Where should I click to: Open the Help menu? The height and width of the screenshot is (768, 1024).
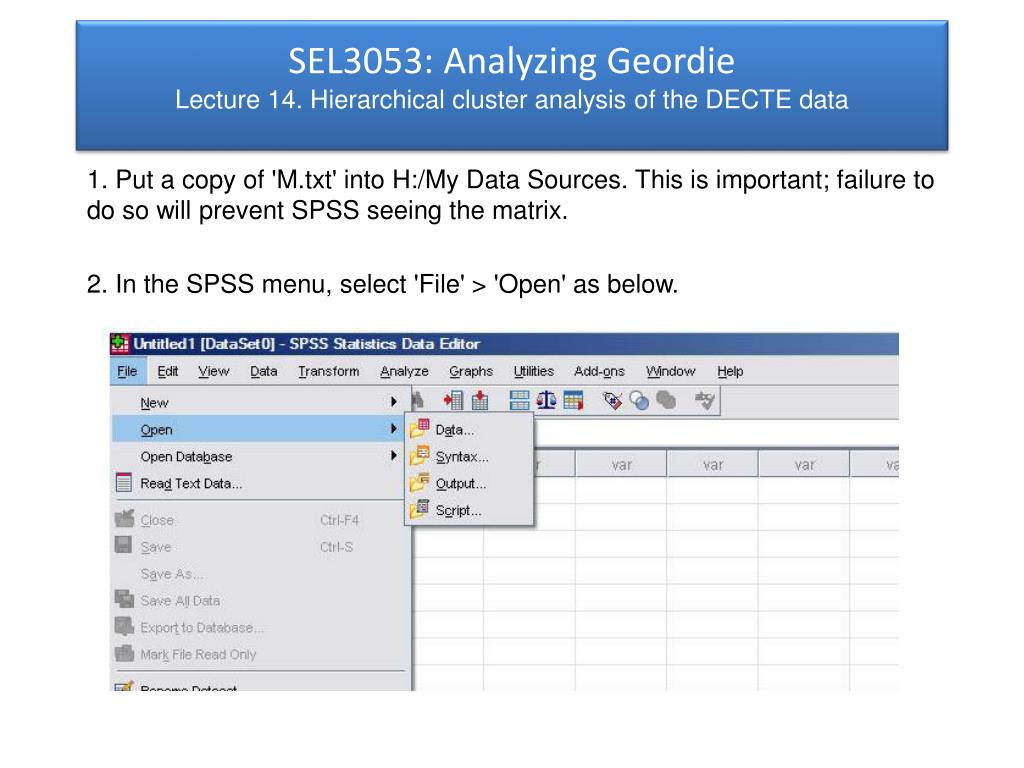730,371
